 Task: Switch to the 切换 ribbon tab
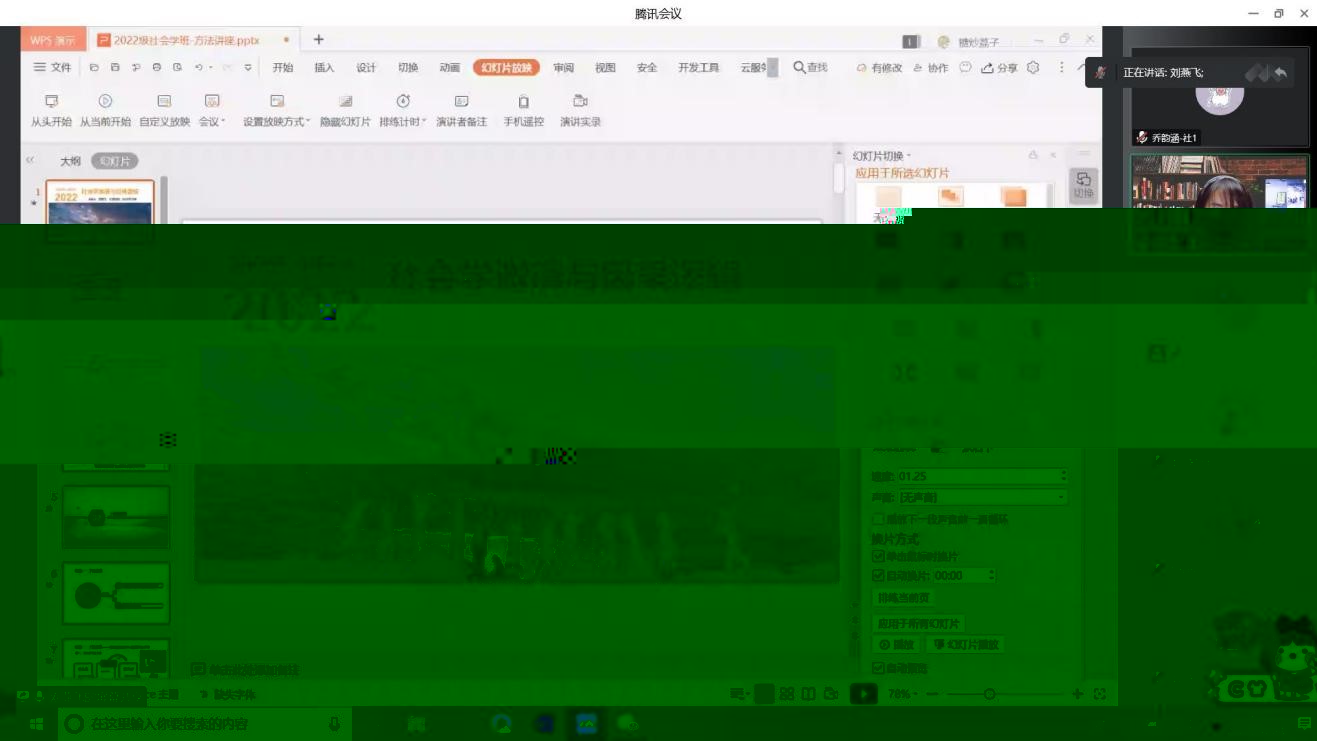click(x=408, y=67)
